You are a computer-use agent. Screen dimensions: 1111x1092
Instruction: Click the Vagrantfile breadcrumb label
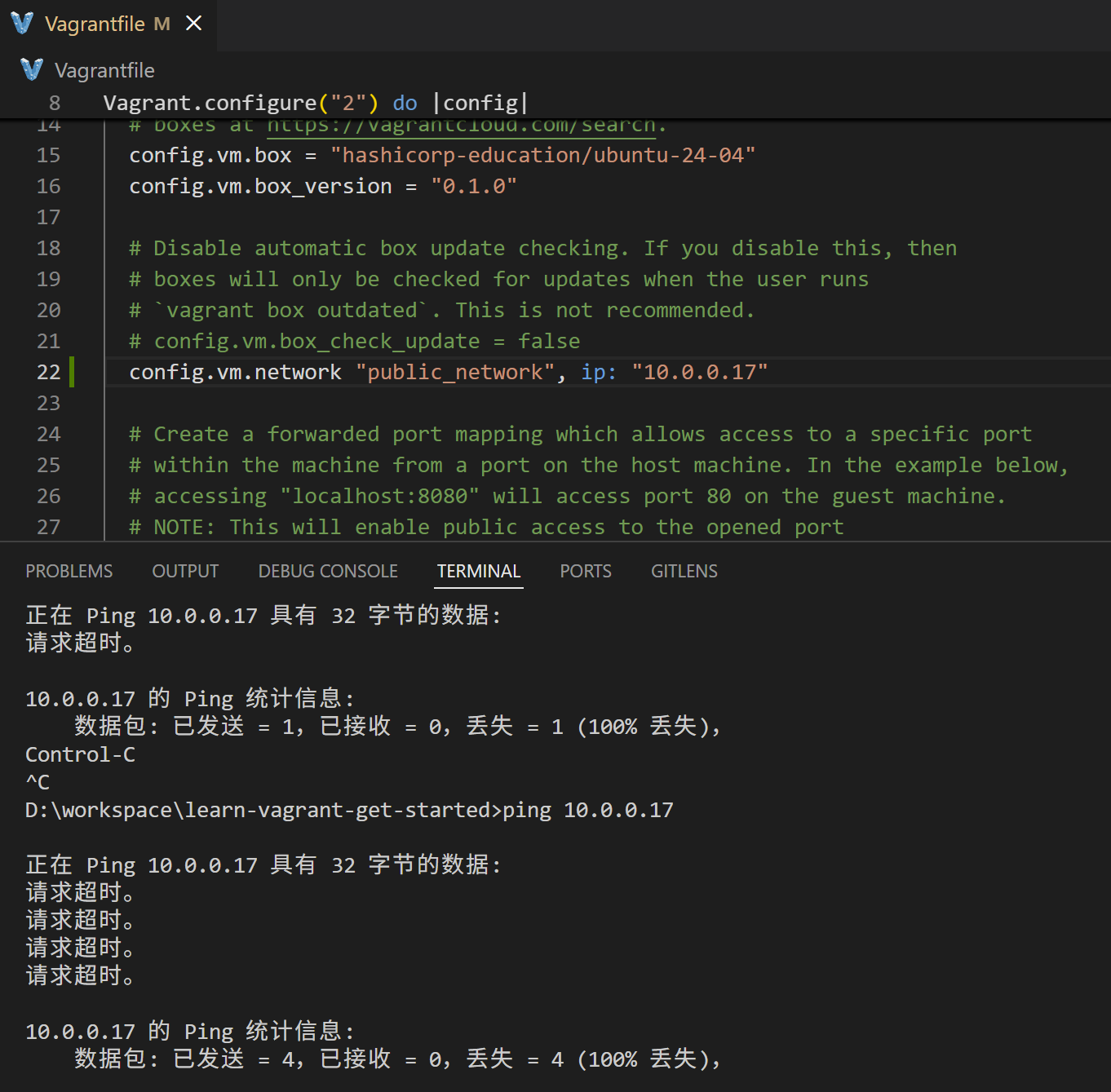(x=104, y=71)
